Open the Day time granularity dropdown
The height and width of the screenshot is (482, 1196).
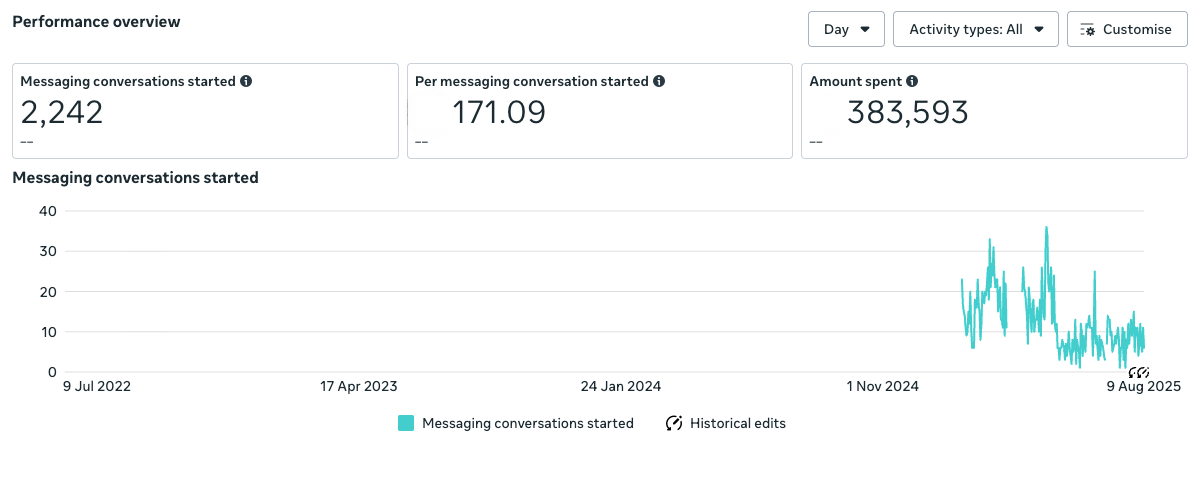point(846,29)
